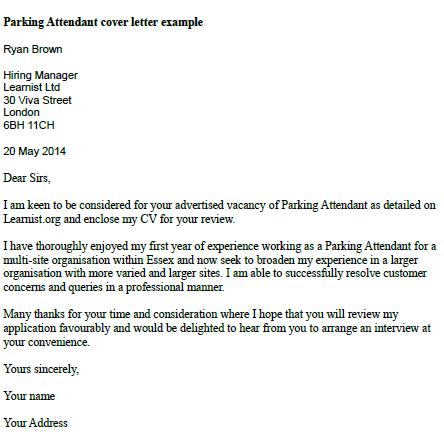444x437 pixels.
Task: Click the postcode '6BH 11CH'
Action: point(29,125)
